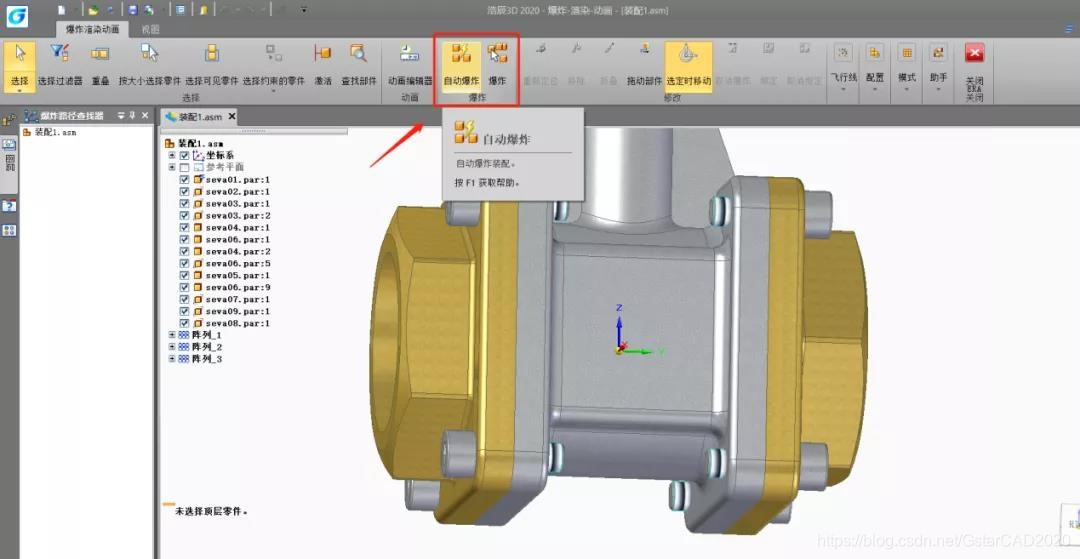Viewport: 1080px width, 559px height.
Task: Click the save disk icon
Action: click(x=133, y=10)
